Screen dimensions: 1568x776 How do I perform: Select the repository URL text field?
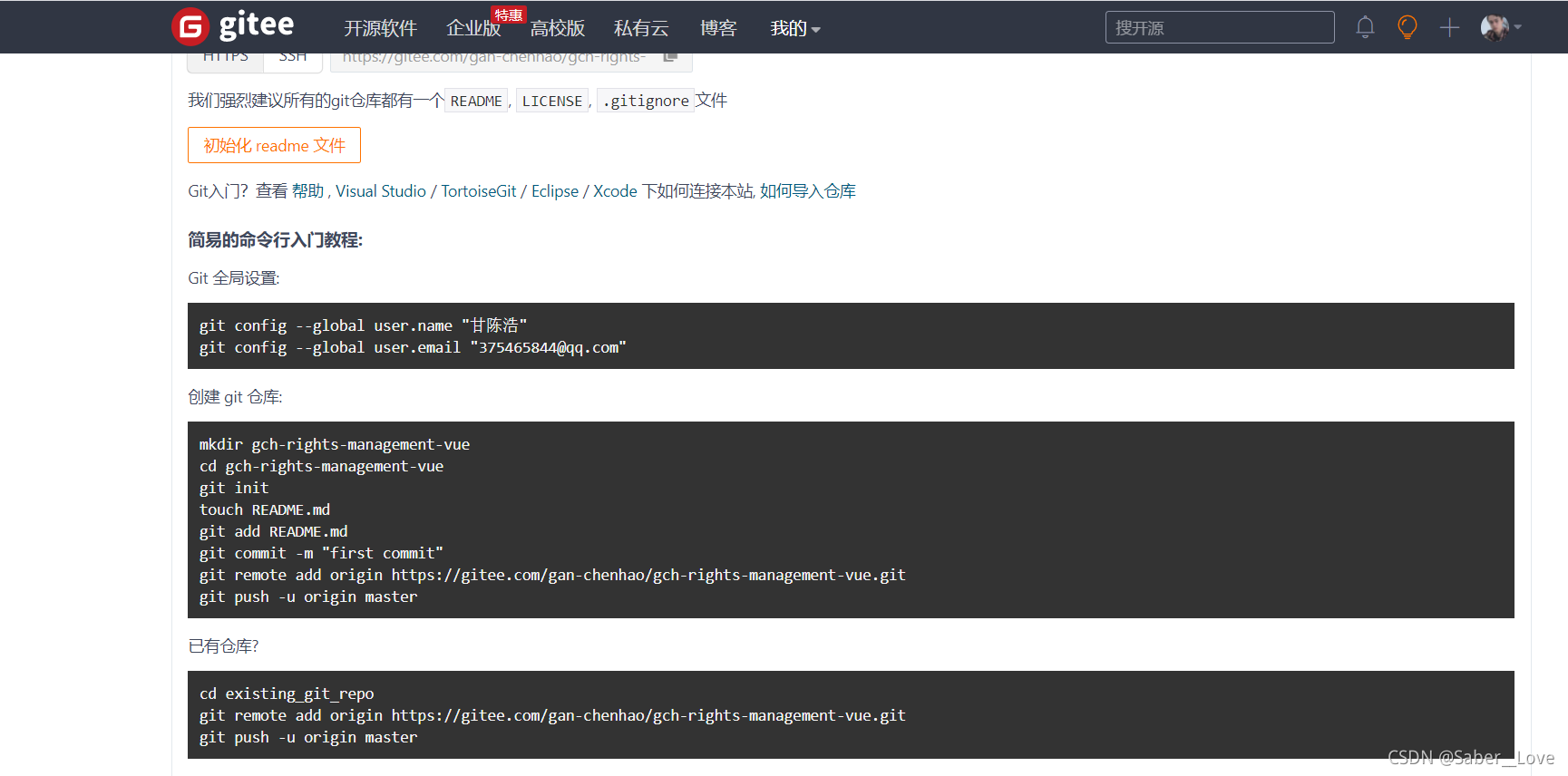(x=495, y=60)
